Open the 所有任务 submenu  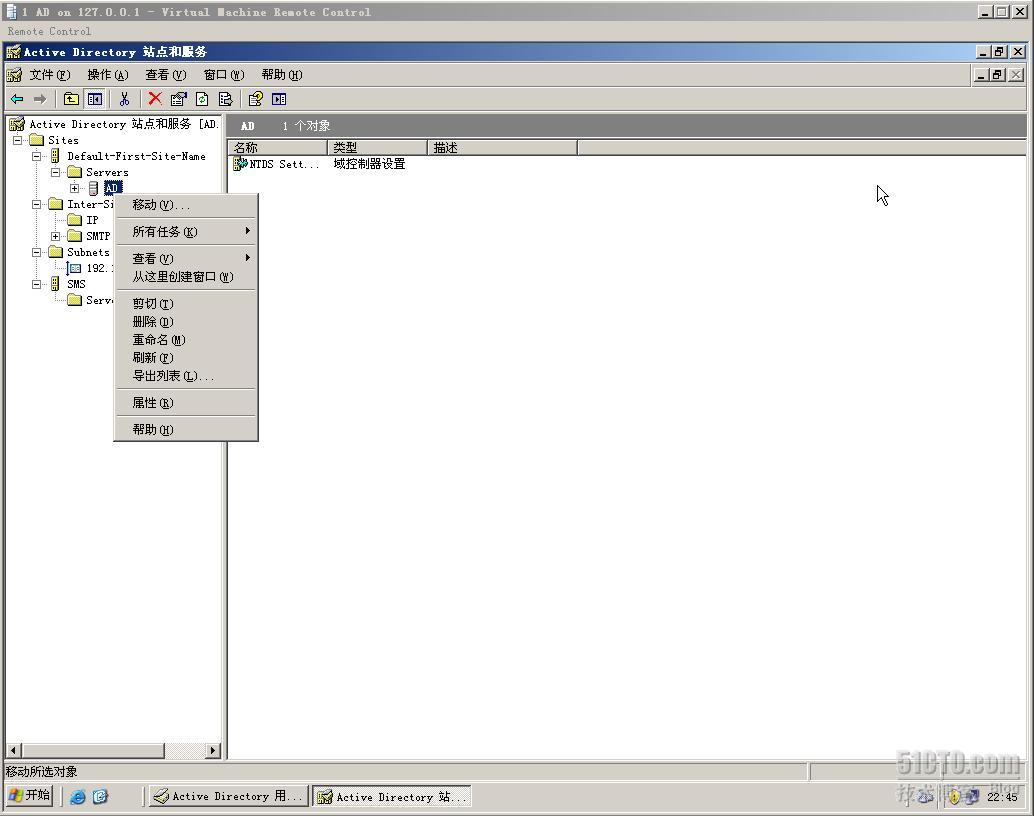(x=186, y=232)
